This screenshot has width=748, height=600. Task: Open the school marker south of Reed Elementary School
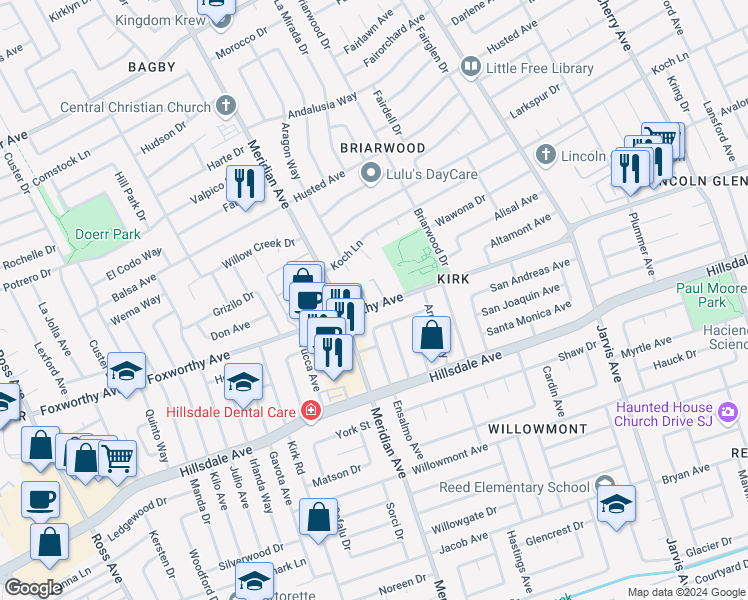pos(616,505)
